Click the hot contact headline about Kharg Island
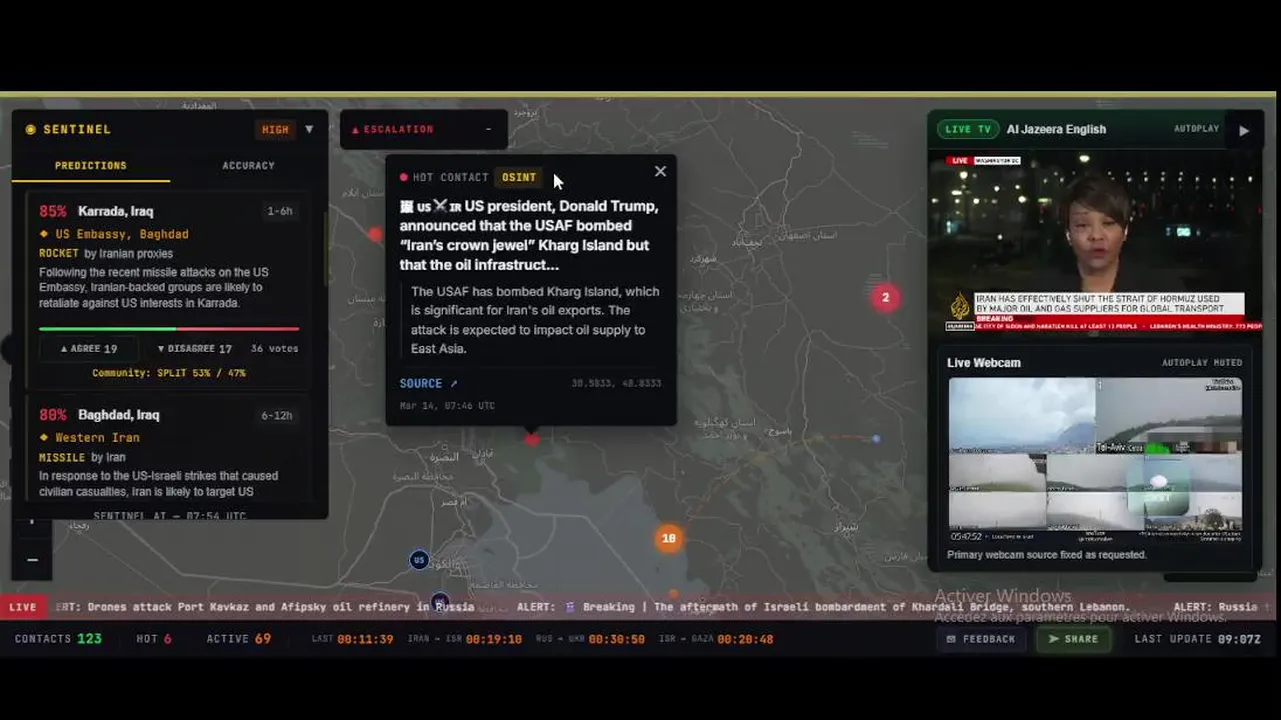The image size is (1281, 720). (x=529, y=235)
